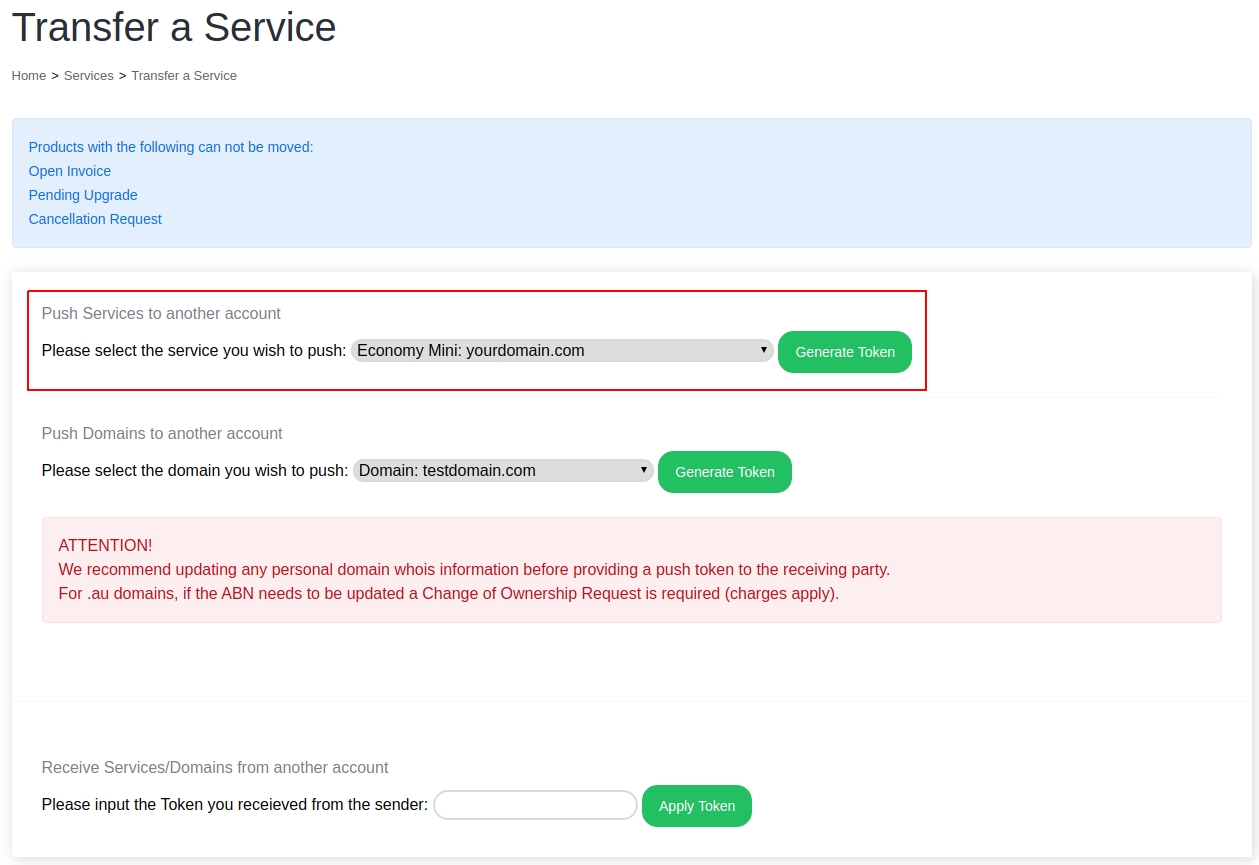
Task: Click the 'select the service you wish to push' label
Action: coord(194,351)
